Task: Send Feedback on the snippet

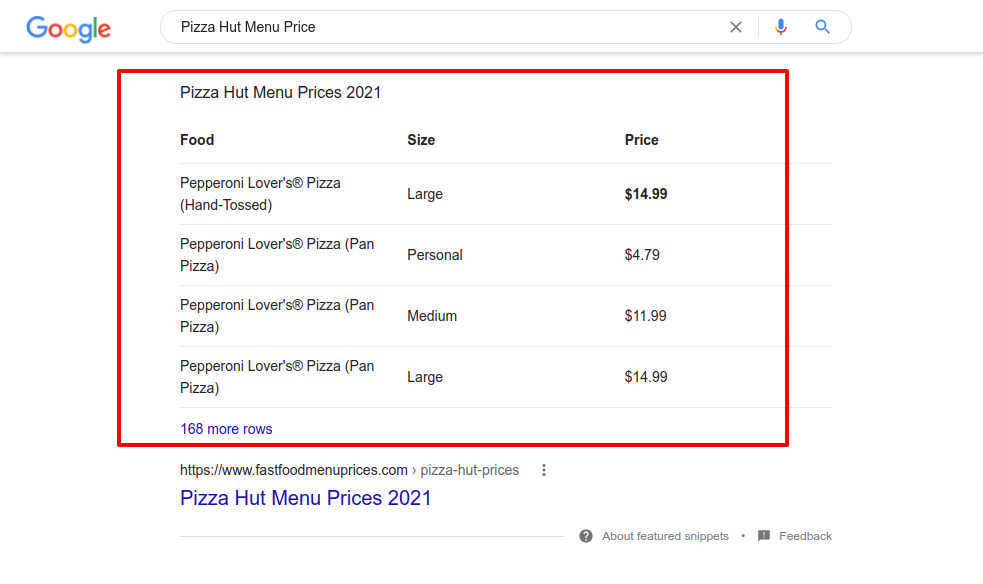Action: coord(805,536)
